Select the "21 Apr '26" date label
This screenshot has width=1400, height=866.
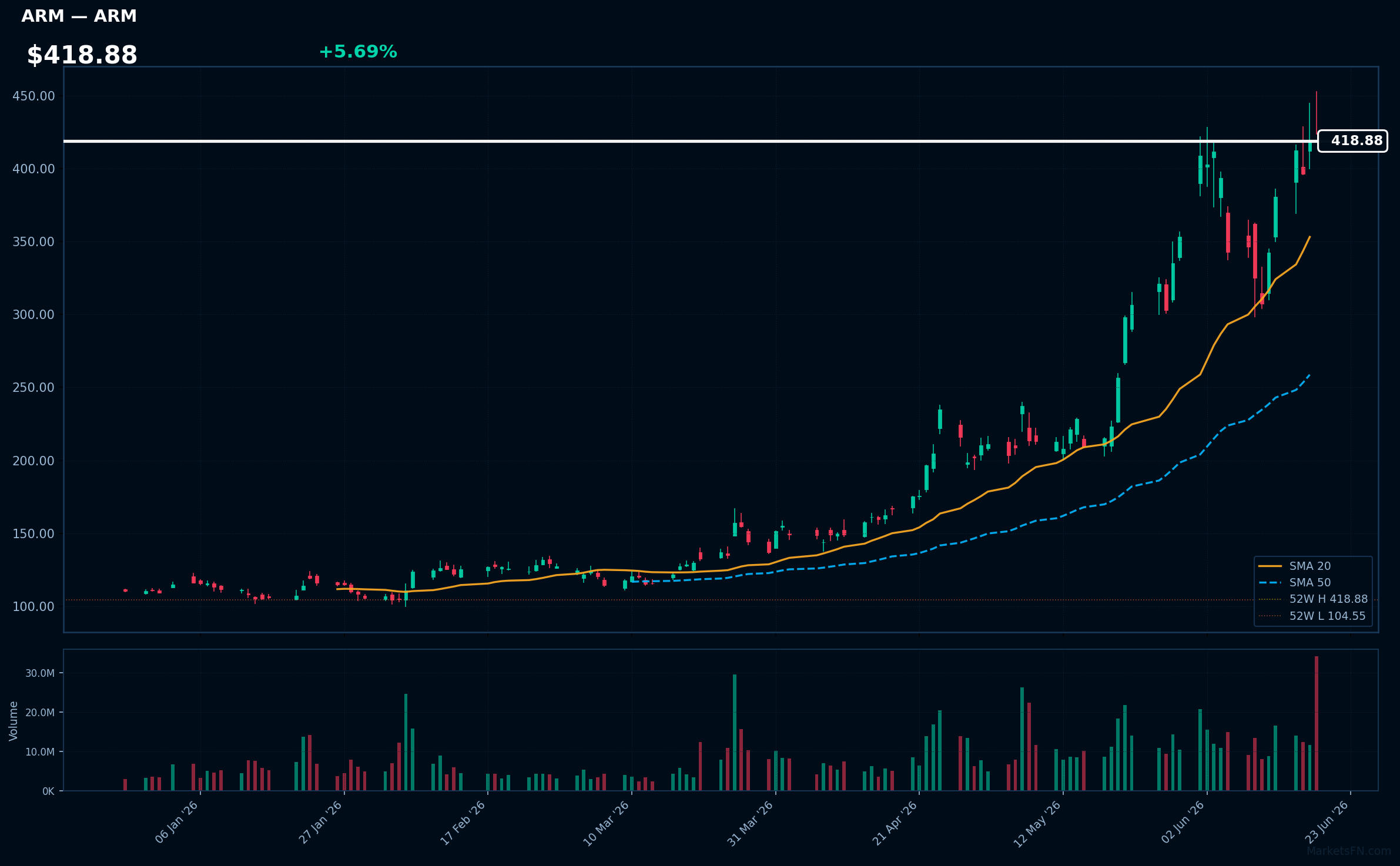895,823
